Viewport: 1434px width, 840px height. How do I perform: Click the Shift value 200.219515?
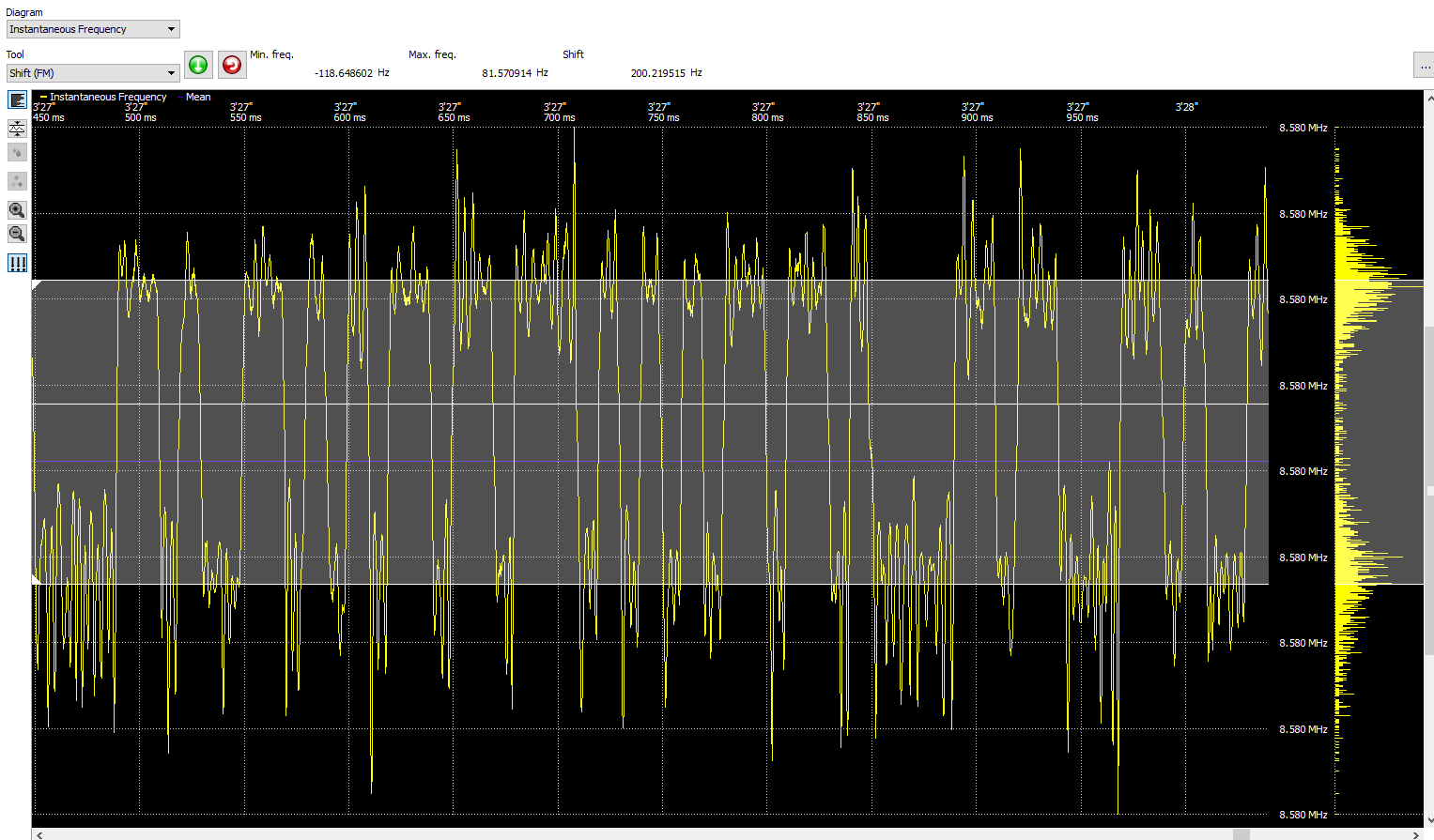coord(658,72)
